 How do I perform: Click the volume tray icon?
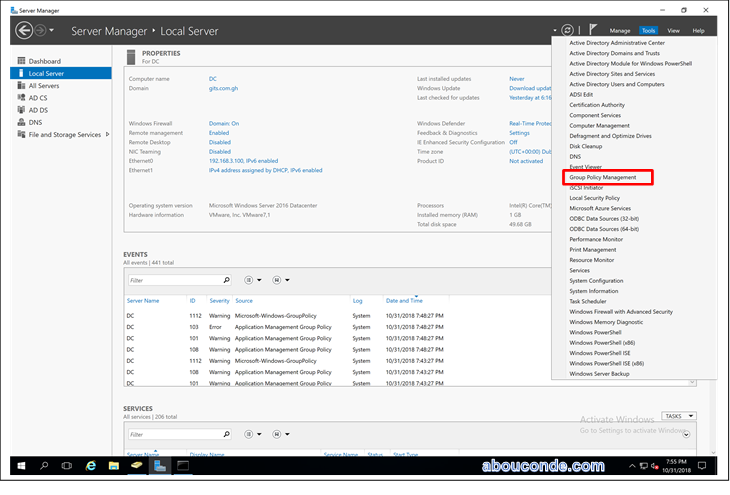[x=654, y=466]
